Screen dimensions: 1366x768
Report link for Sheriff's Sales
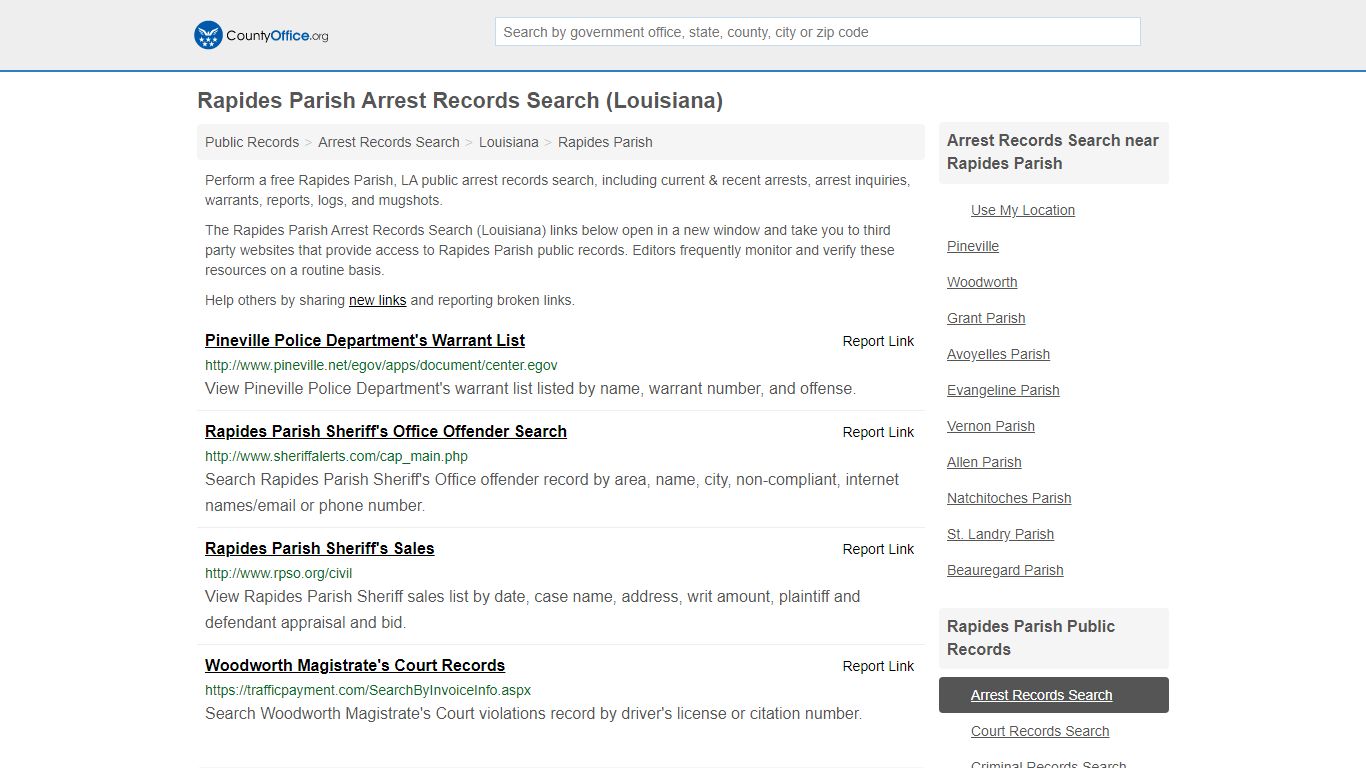[x=878, y=549]
